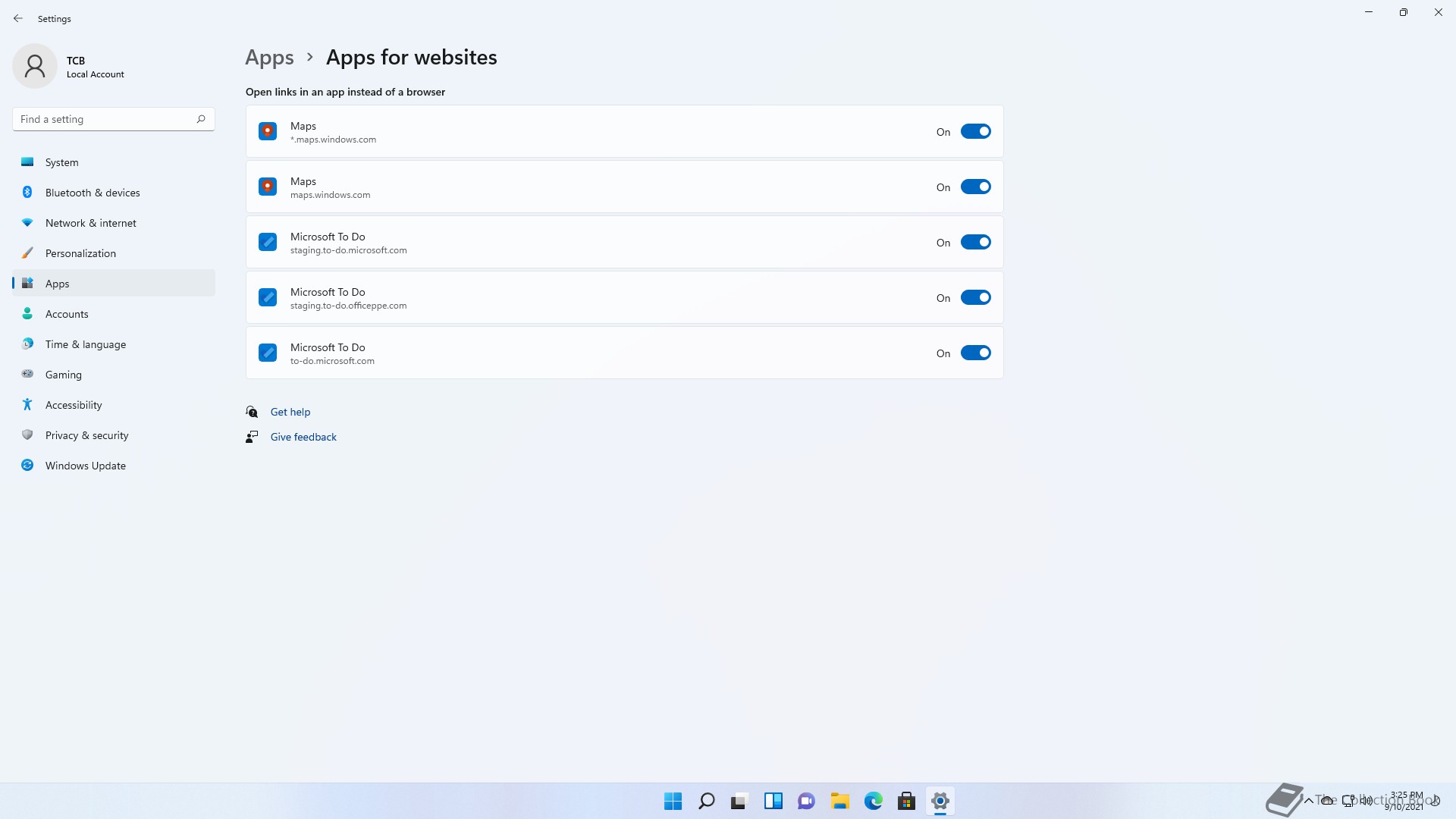Disable To Do for staging.to-do.officeppe.com

coord(975,298)
